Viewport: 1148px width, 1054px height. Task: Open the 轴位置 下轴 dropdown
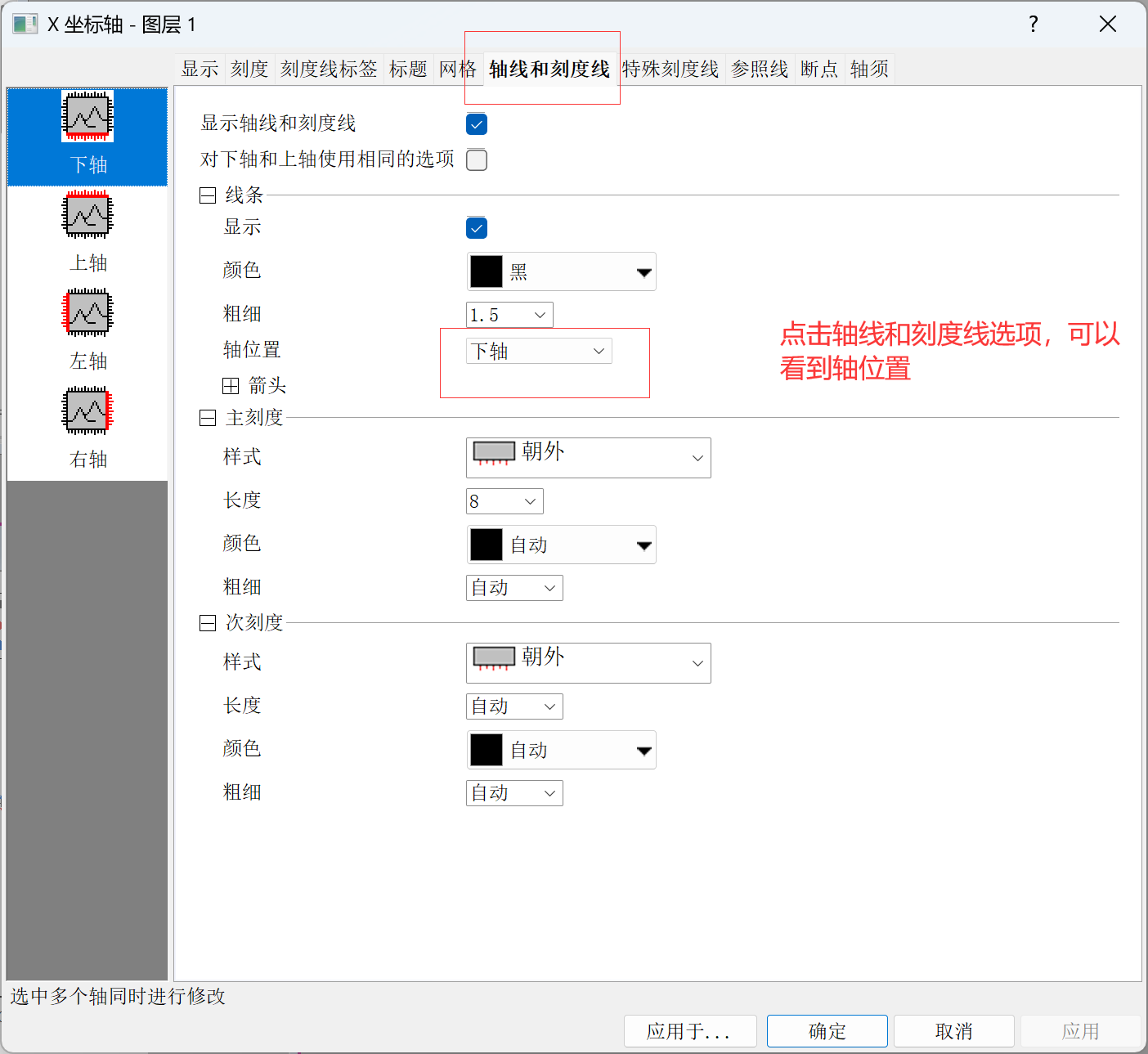(539, 351)
